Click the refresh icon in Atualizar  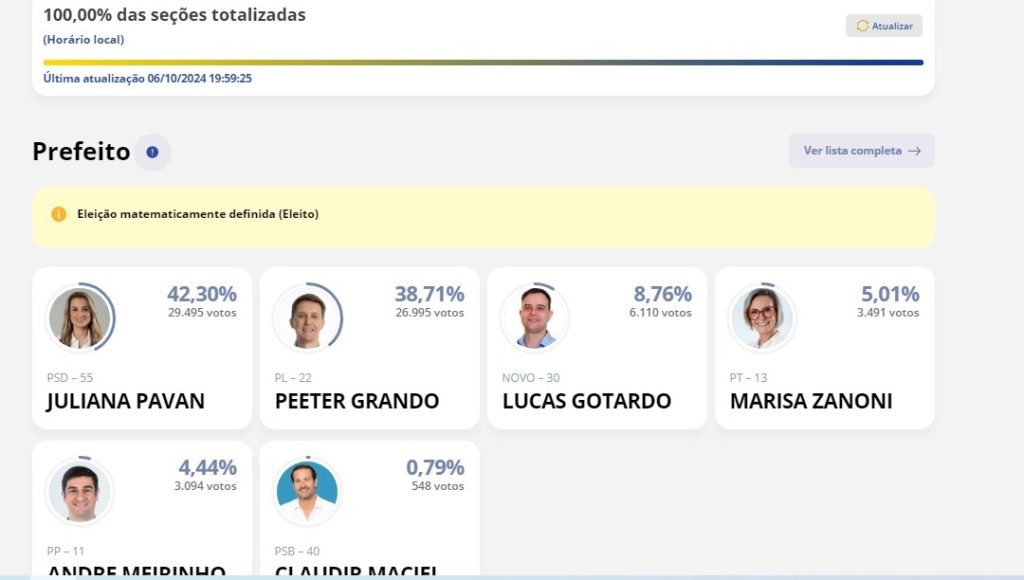tap(862, 25)
